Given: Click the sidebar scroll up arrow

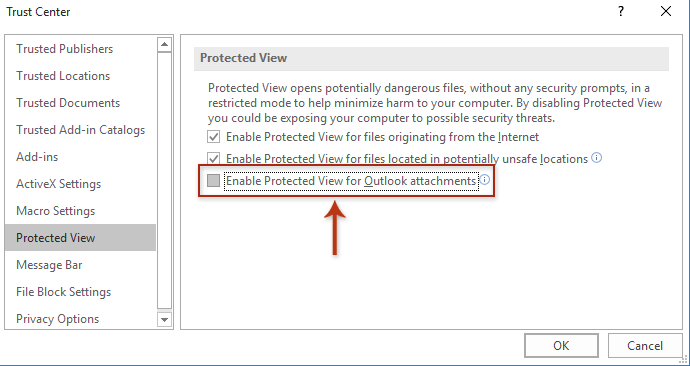Looking at the screenshot, I should [x=164, y=44].
